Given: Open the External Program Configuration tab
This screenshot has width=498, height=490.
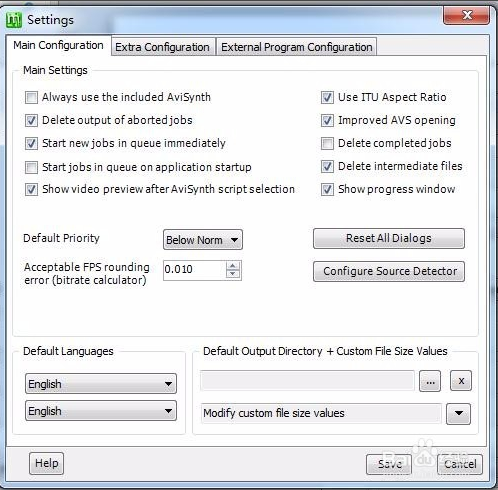Looking at the screenshot, I should pos(297,47).
